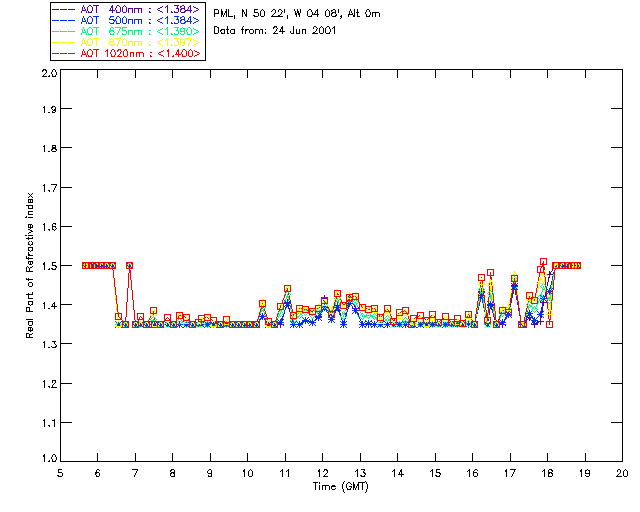640x512 pixels.
Task: Click the x-axis tick label 7
Action: pos(135,473)
